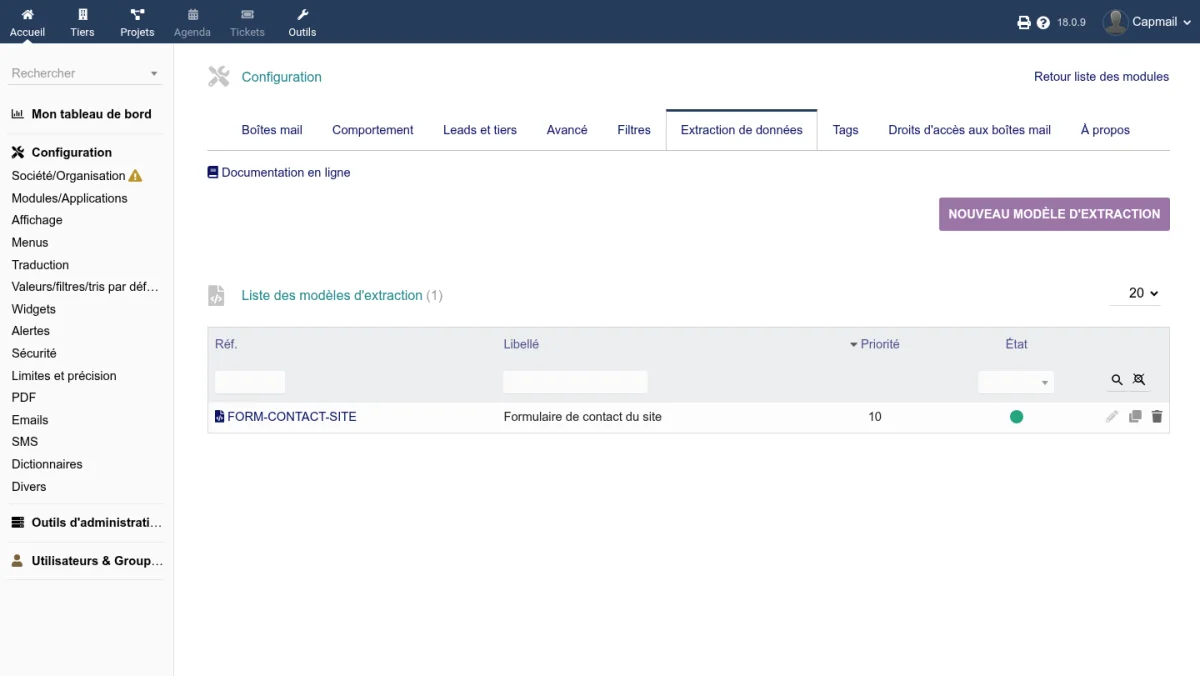Image resolution: width=1200 pixels, height=676 pixels.
Task: Open the Dictionnaires sidebar entry
Action: [47, 464]
